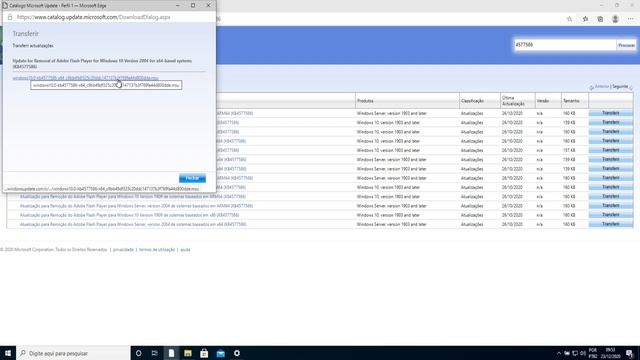Click the volume icon in system tray
The height and width of the screenshot is (360, 640).
(583, 353)
